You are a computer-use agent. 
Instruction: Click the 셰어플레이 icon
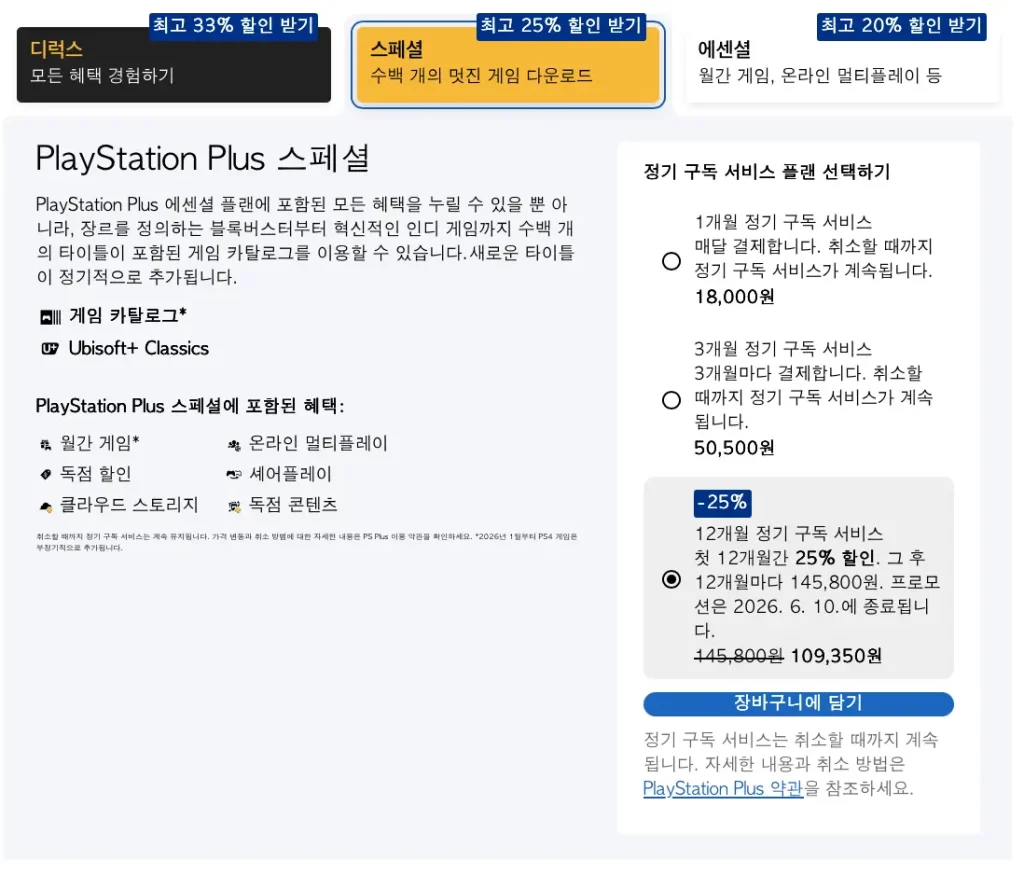[x=234, y=475]
